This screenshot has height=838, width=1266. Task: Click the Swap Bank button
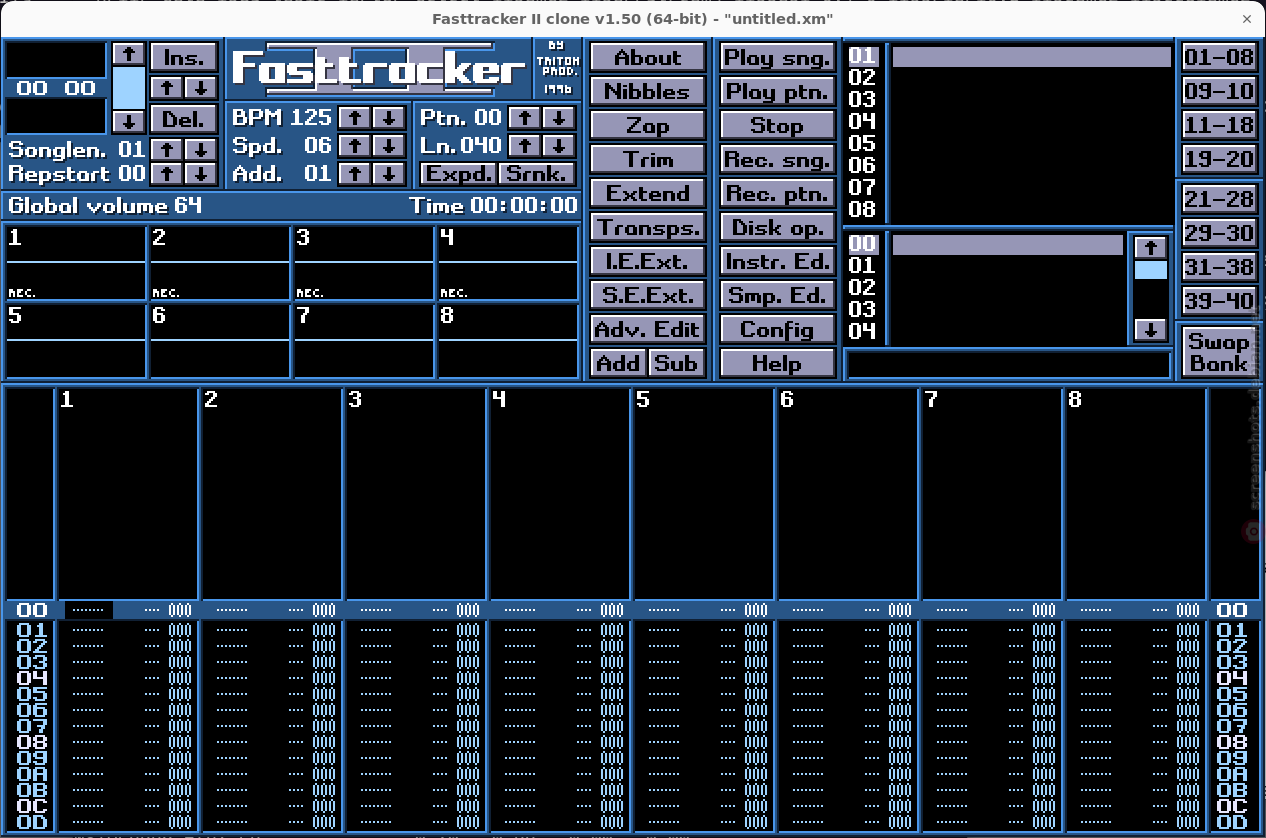(x=1218, y=352)
